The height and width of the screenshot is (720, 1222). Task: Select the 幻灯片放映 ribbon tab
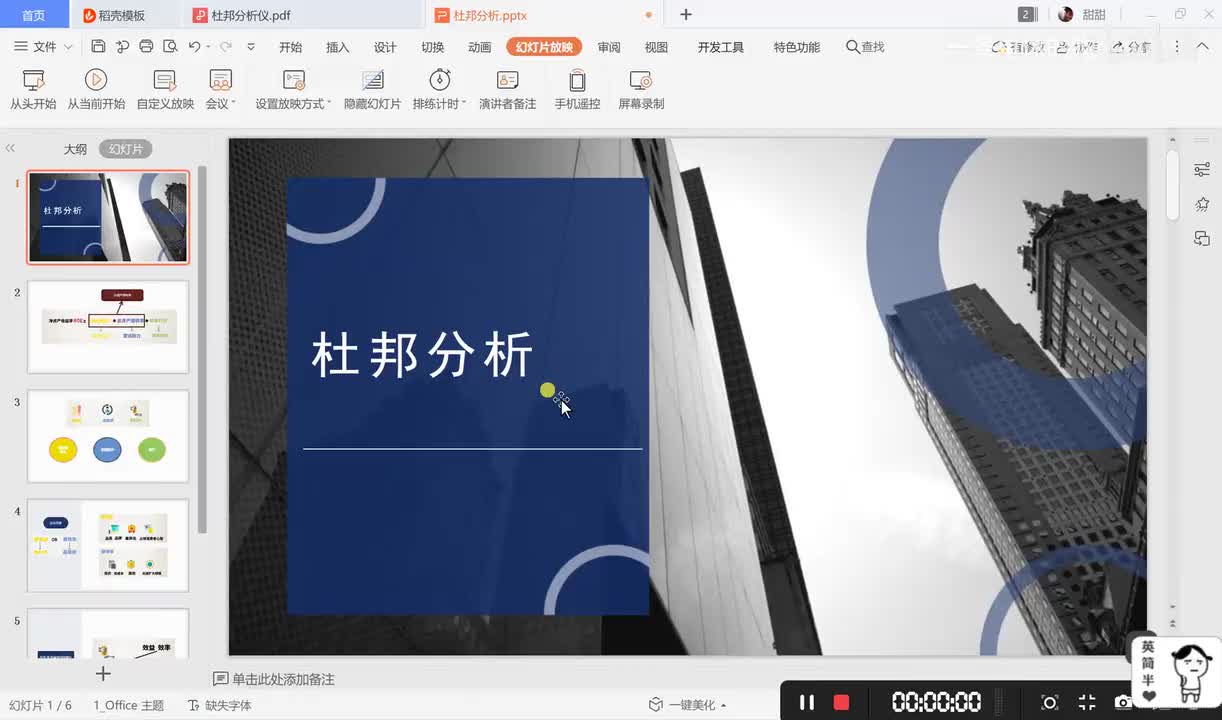(x=544, y=47)
